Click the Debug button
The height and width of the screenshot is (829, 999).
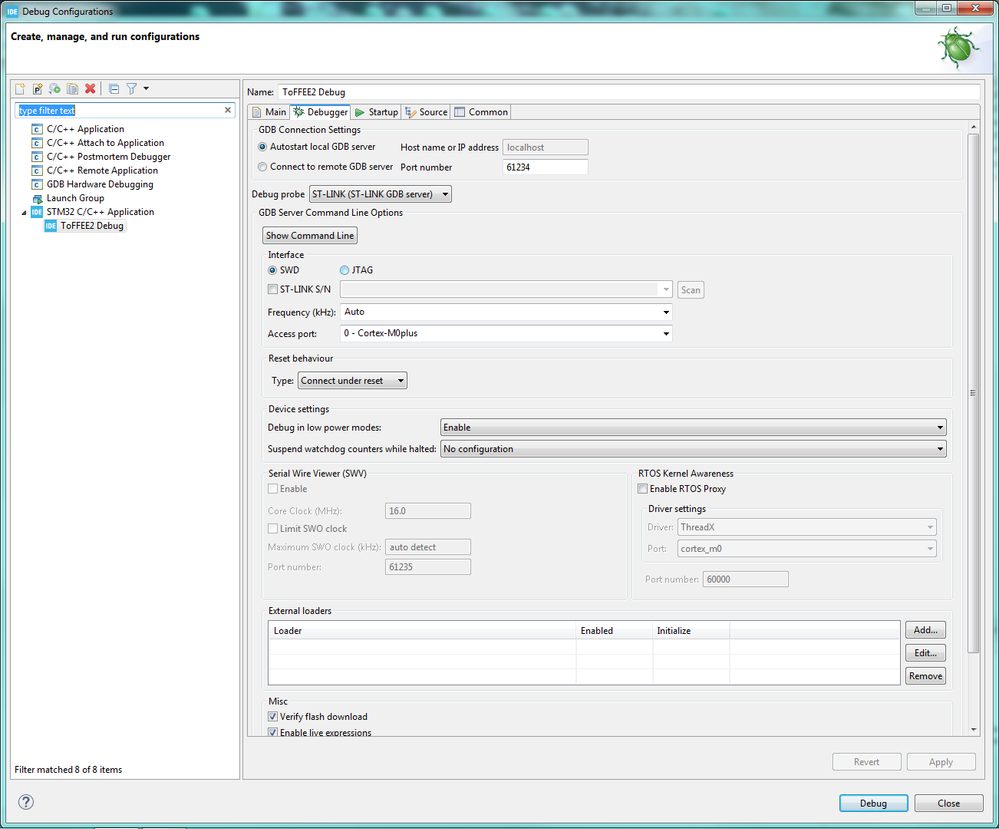point(873,804)
